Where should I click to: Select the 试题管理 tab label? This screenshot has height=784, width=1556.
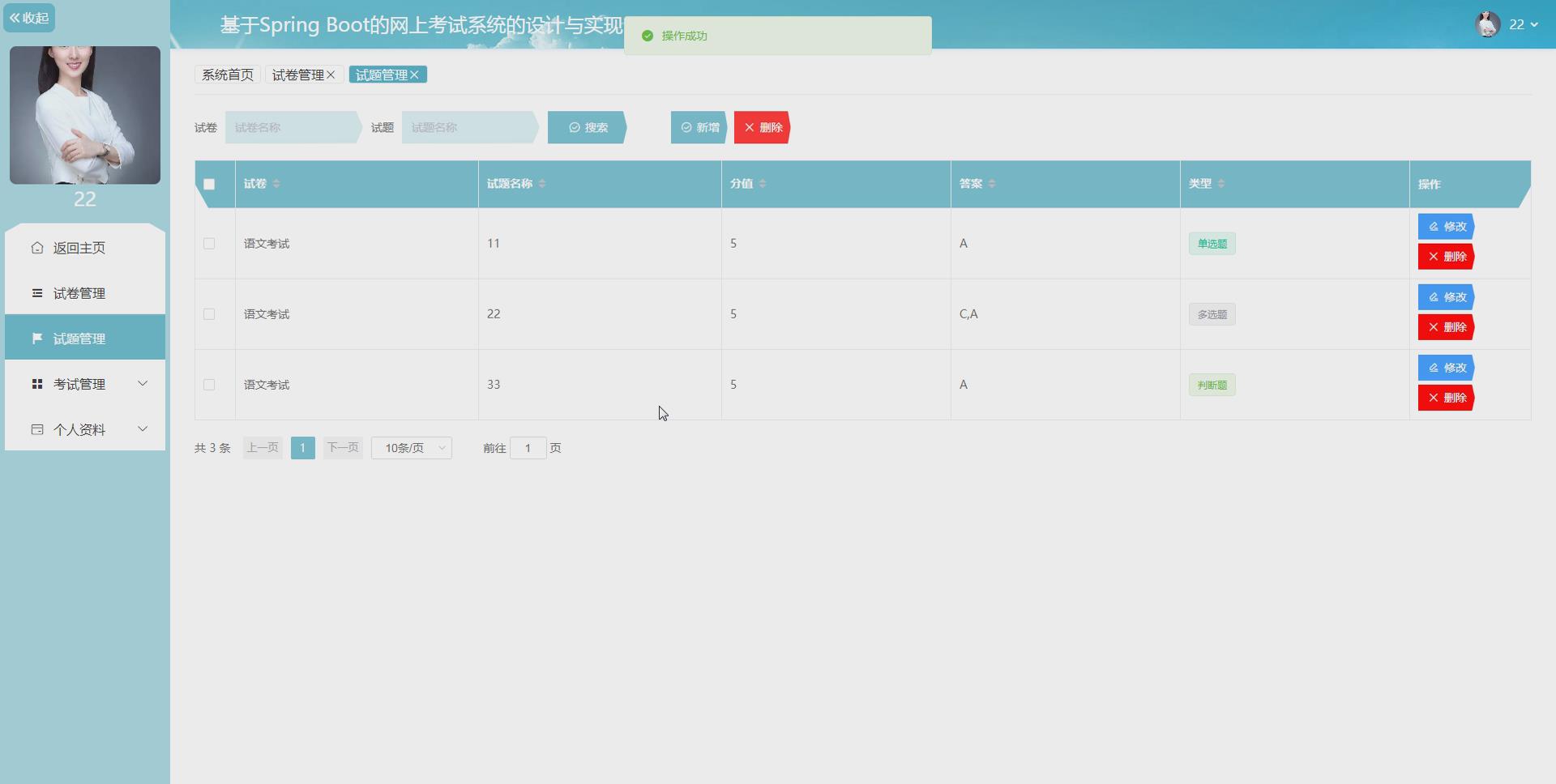381,75
